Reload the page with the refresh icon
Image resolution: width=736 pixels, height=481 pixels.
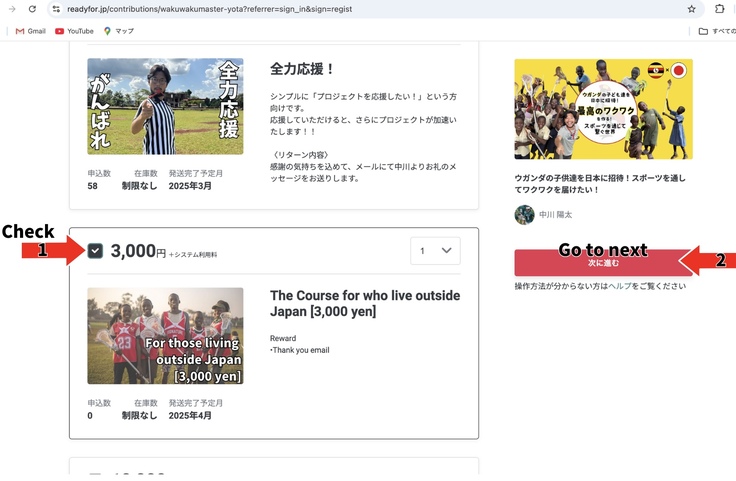pos(32,9)
